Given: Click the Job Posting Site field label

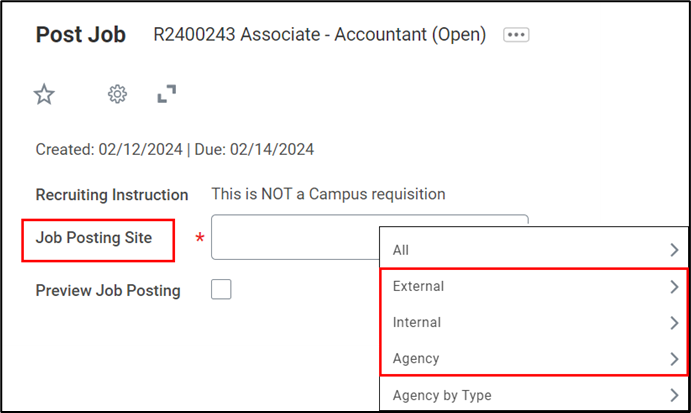Looking at the screenshot, I should point(94,238).
